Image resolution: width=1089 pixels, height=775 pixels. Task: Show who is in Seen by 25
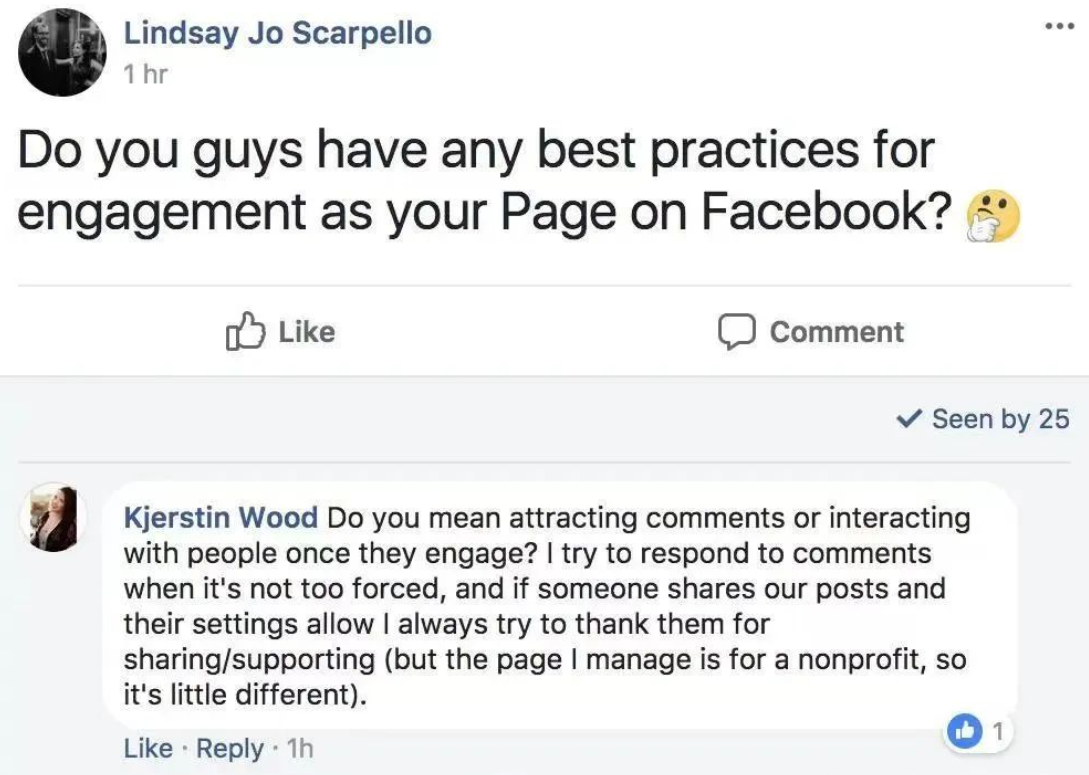point(1000,419)
